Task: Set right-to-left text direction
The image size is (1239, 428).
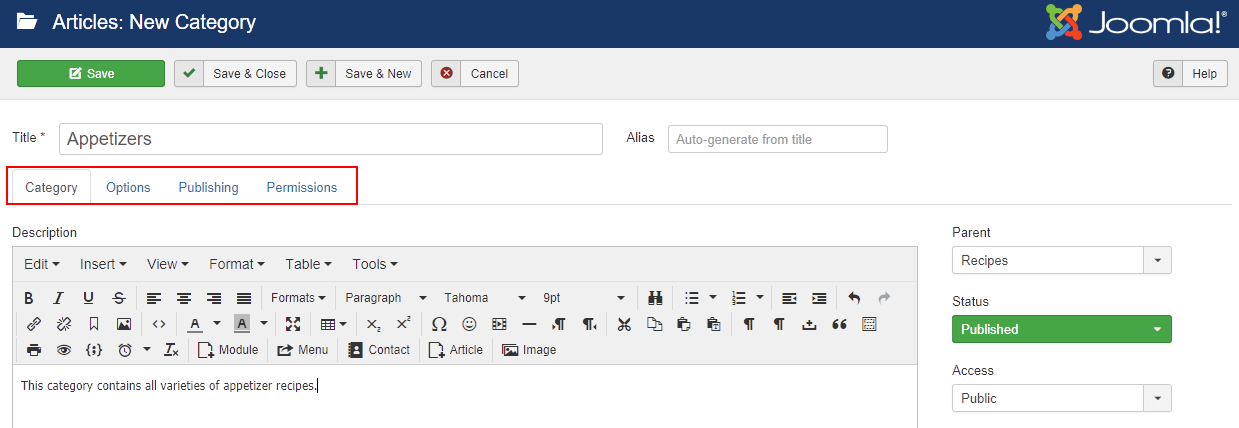Action: (x=590, y=324)
